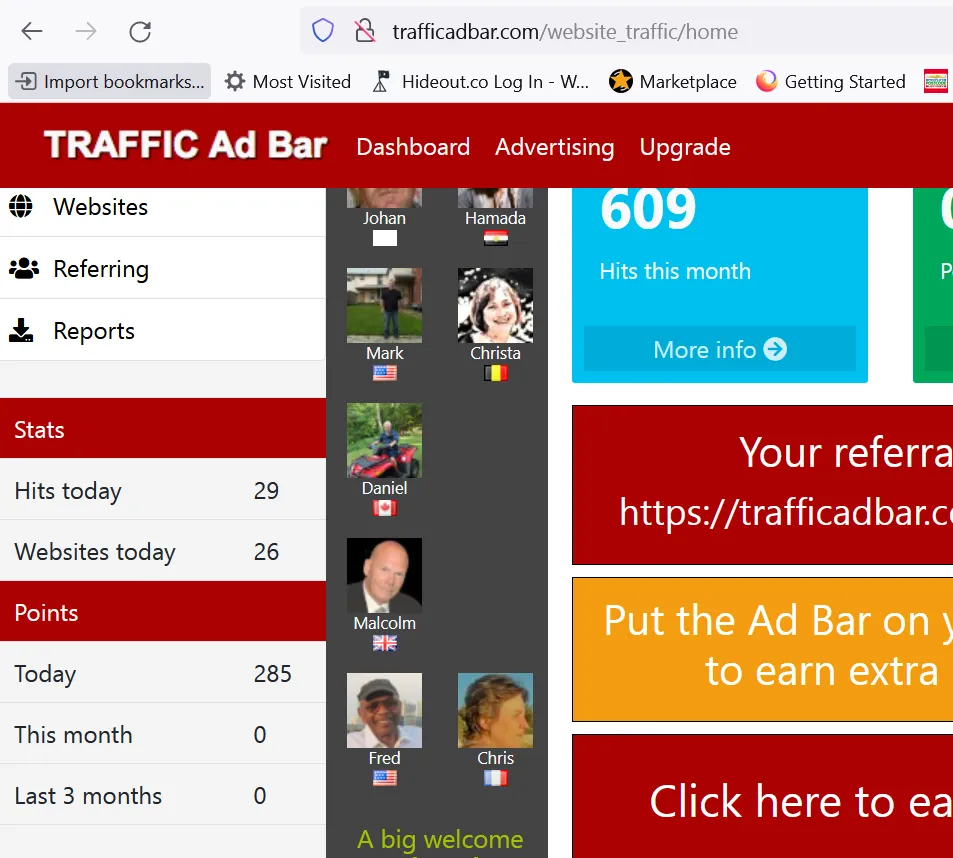The height and width of the screenshot is (858, 953).
Task: Reload the page with the refresh icon
Action: [x=140, y=31]
